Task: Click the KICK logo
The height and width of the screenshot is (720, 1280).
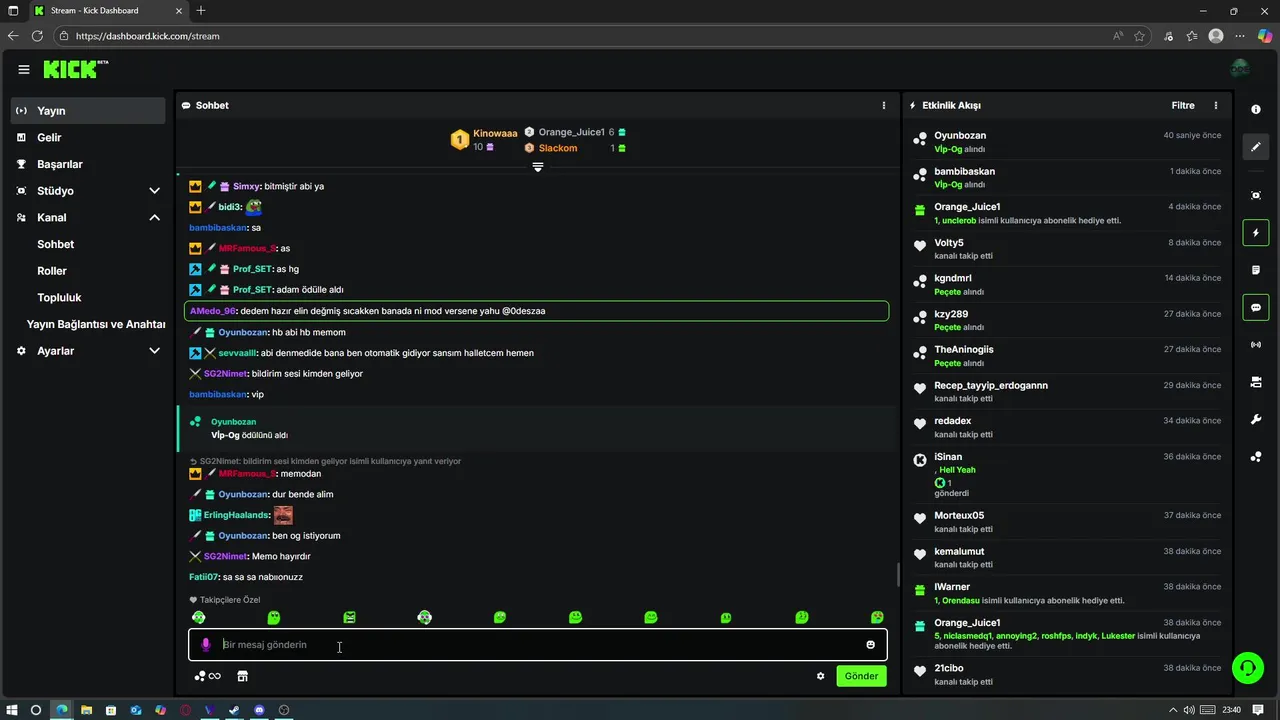Action: [x=75, y=69]
